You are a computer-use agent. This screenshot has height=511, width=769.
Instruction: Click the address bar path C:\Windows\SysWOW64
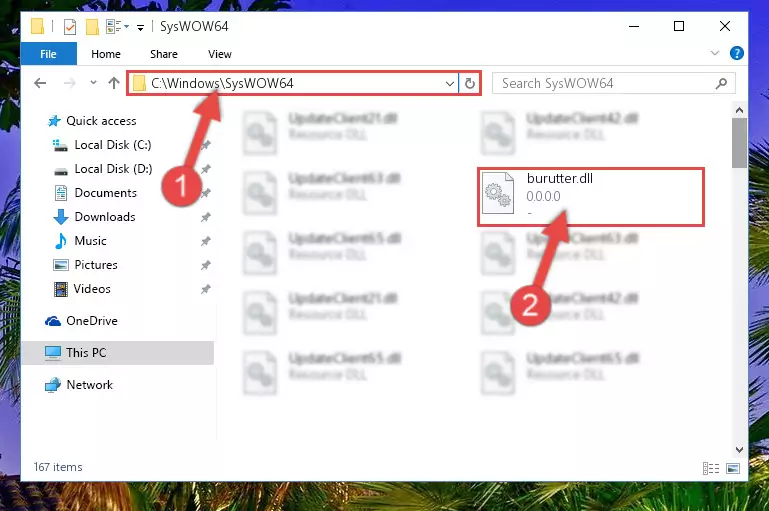click(x=222, y=83)
